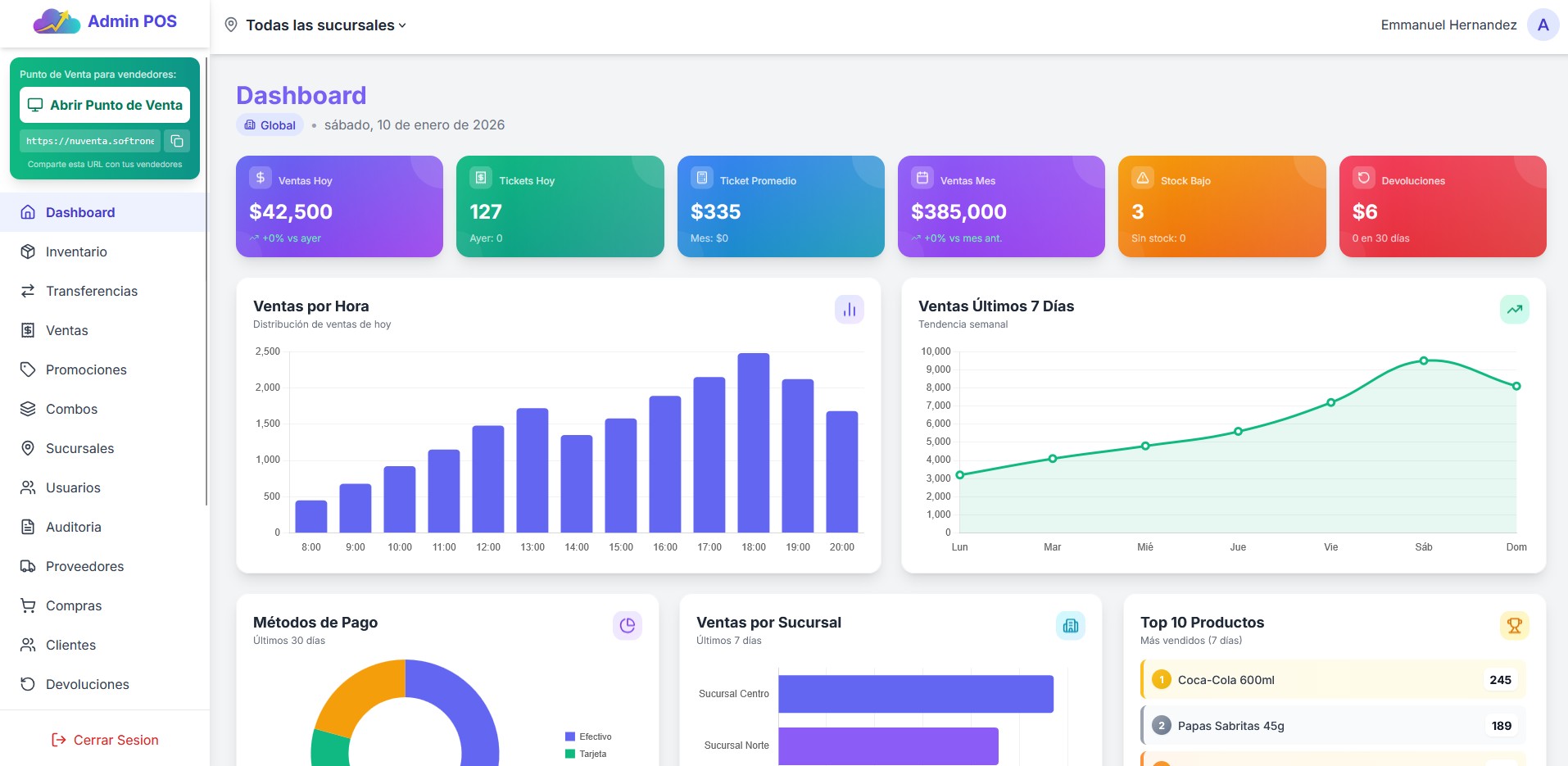The image size is (1568, 766).
Task: Click the Usuarios sidebar icon
Action: 28,487
